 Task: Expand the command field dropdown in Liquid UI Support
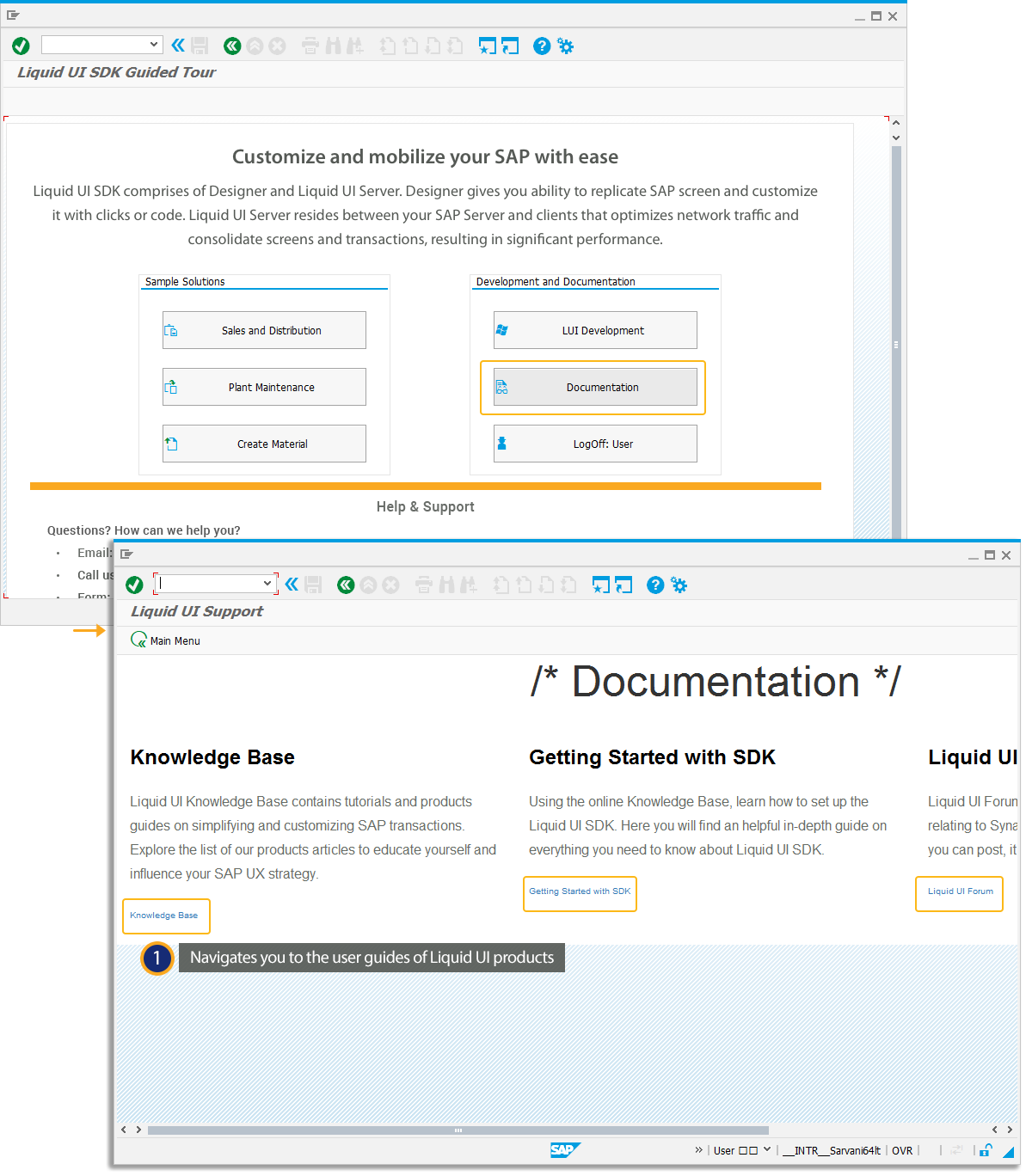pyautogui.click(x=267, y=584)
